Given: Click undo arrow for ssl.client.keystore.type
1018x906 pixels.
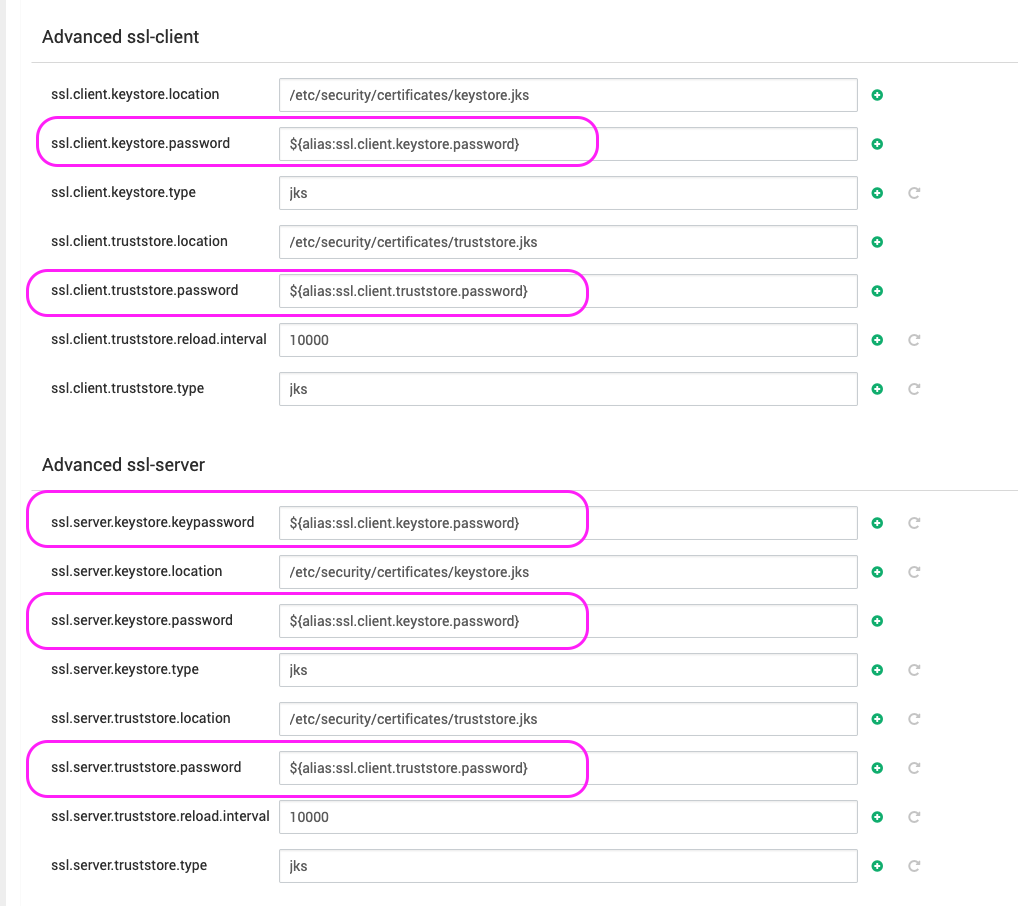Looking at the screenshot, I should tap(913, 193).
